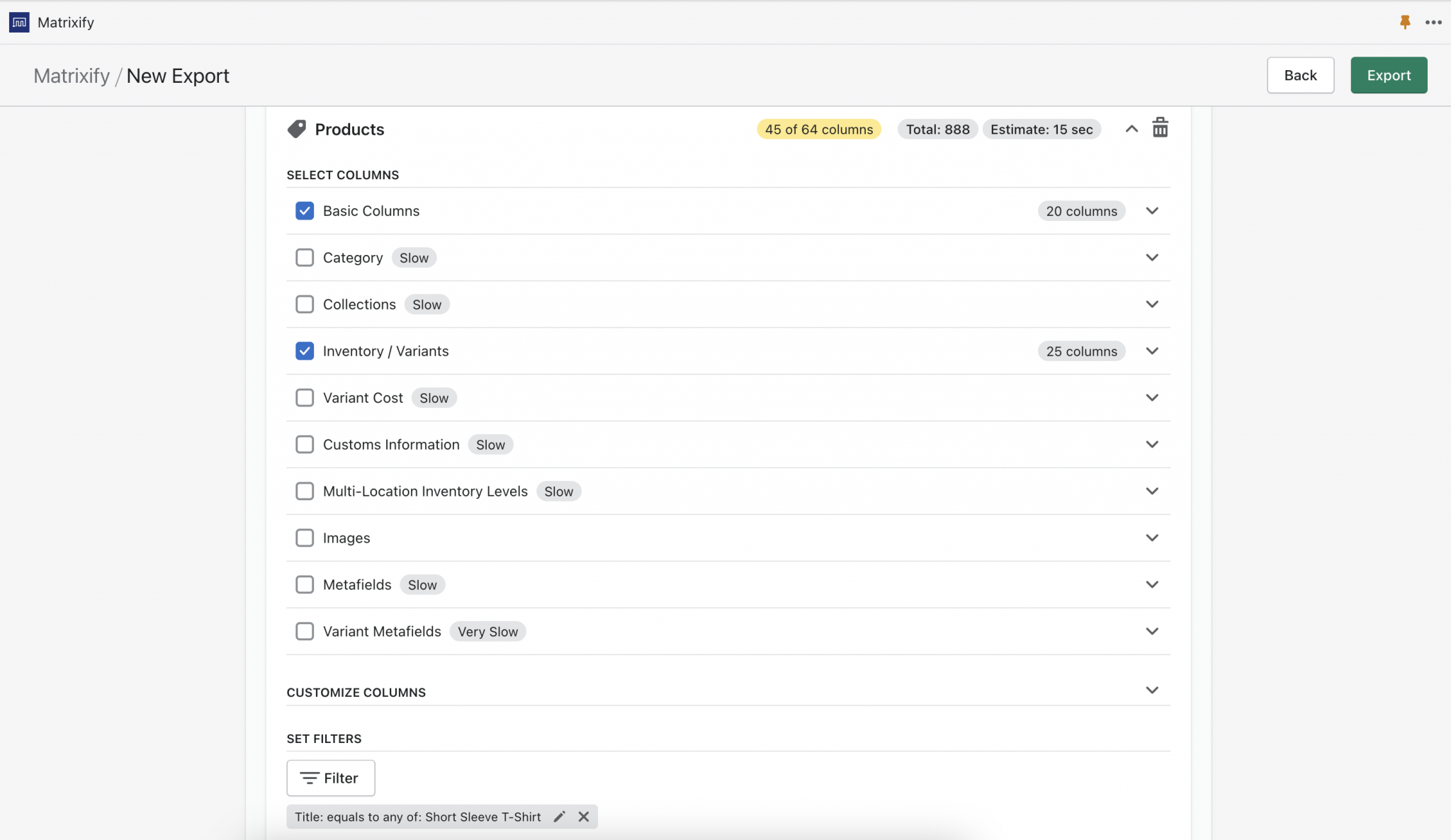This screenshot has width=1451, height=840.
Task: Delete Products sheet with trash icon
Action: point(1160,128)
